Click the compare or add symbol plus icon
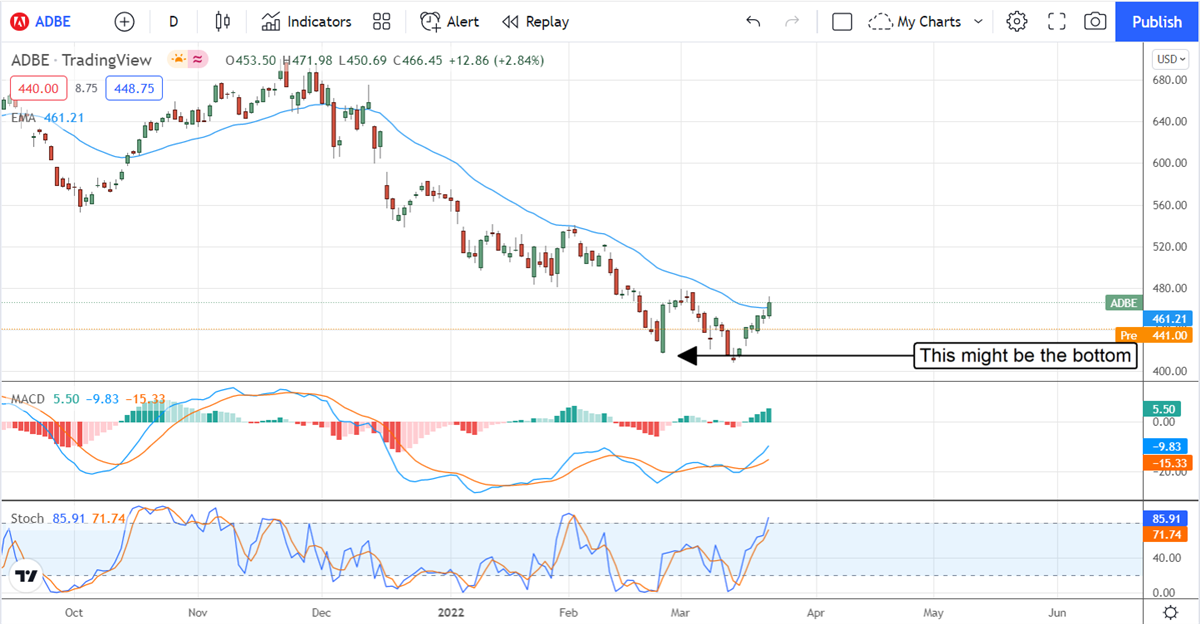The height and width of the screenshot is (624, 1200). coord(124,21)
